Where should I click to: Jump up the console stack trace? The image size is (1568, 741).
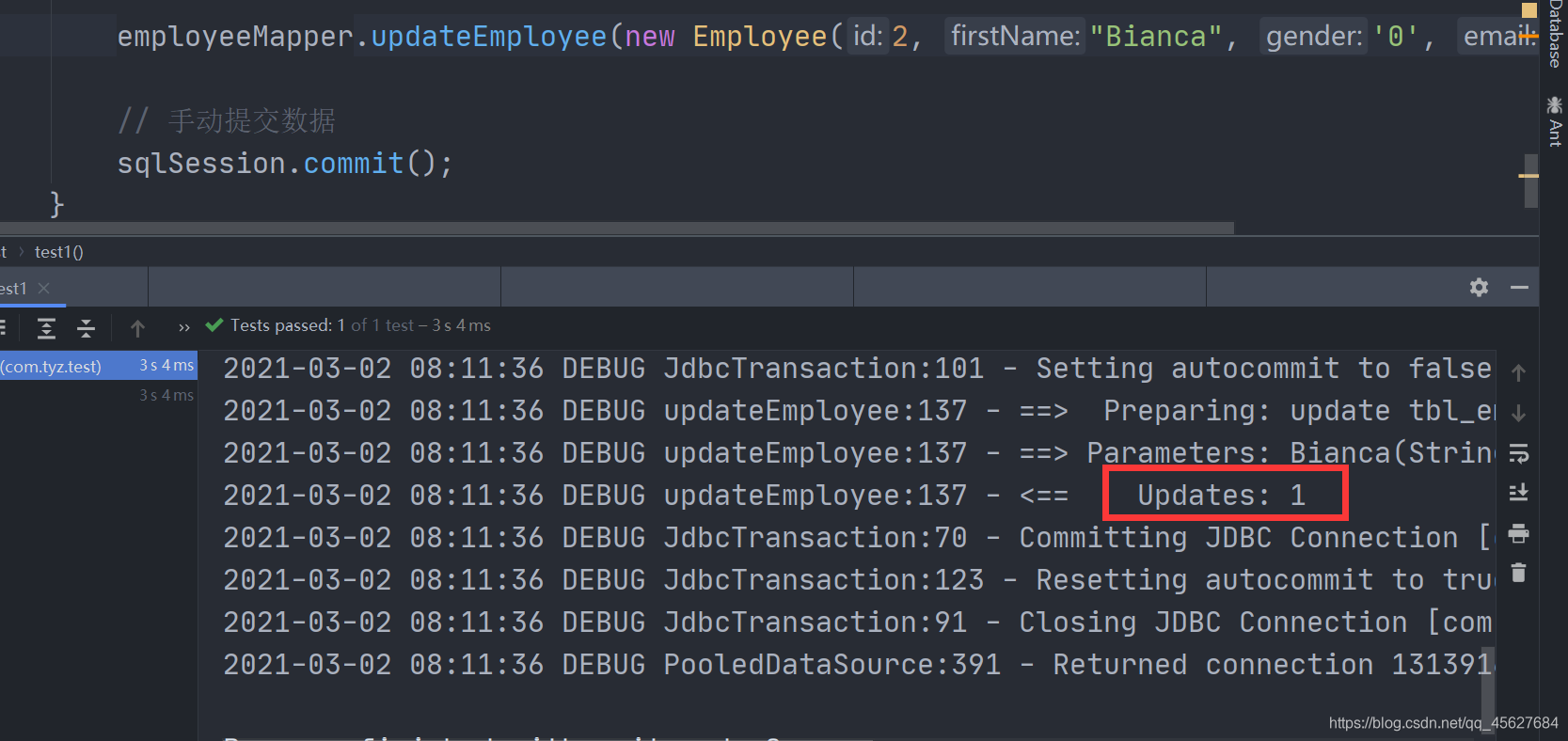[x=1518, y=372]
